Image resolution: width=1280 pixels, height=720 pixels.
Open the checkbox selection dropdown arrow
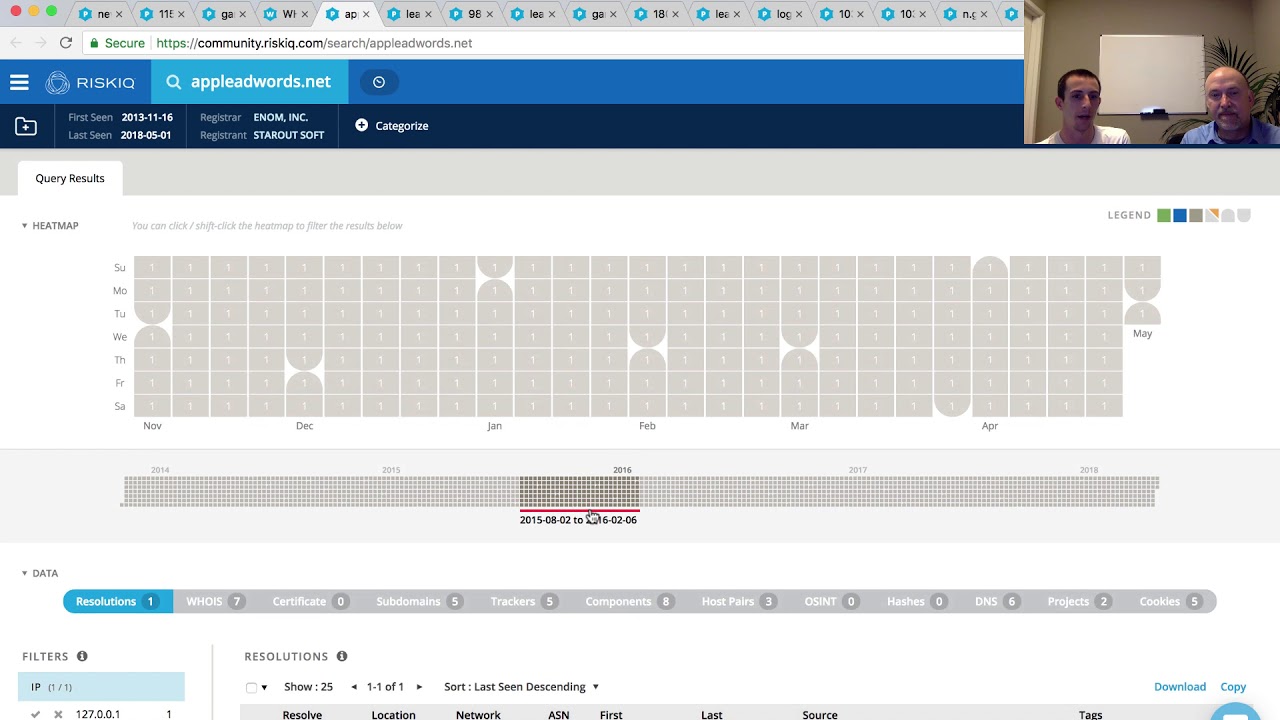click(x=264, y=687)
